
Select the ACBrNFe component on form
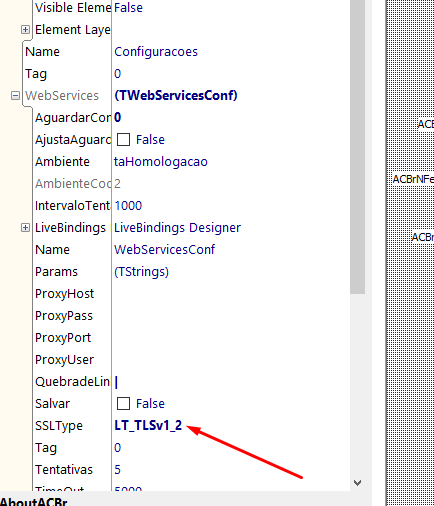click(x=413, y=179)
